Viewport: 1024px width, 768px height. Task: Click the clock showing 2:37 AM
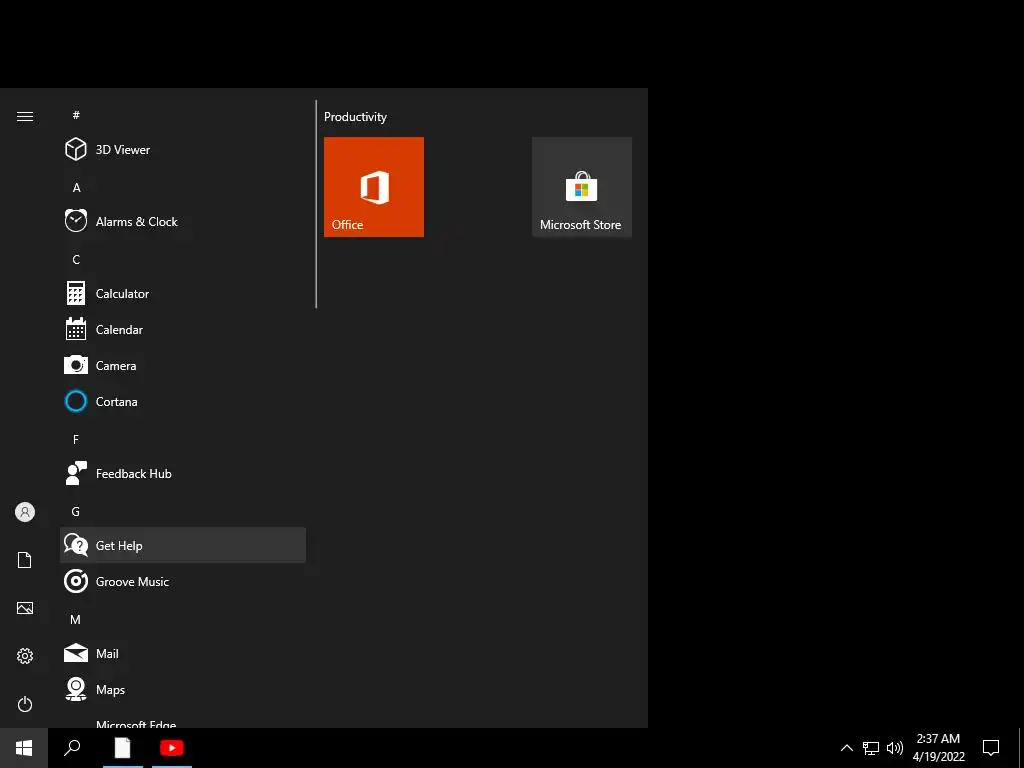click(x=938, y=748)
